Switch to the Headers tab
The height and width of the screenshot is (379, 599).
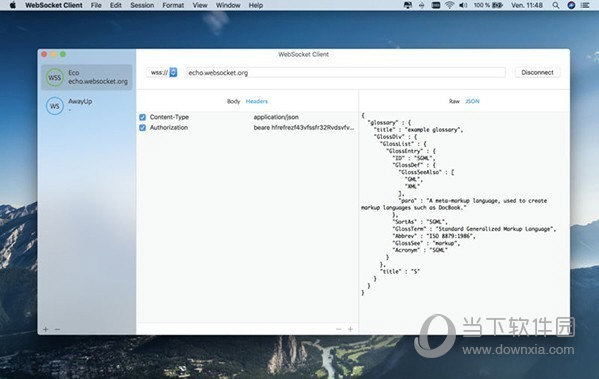coord(256,101)
